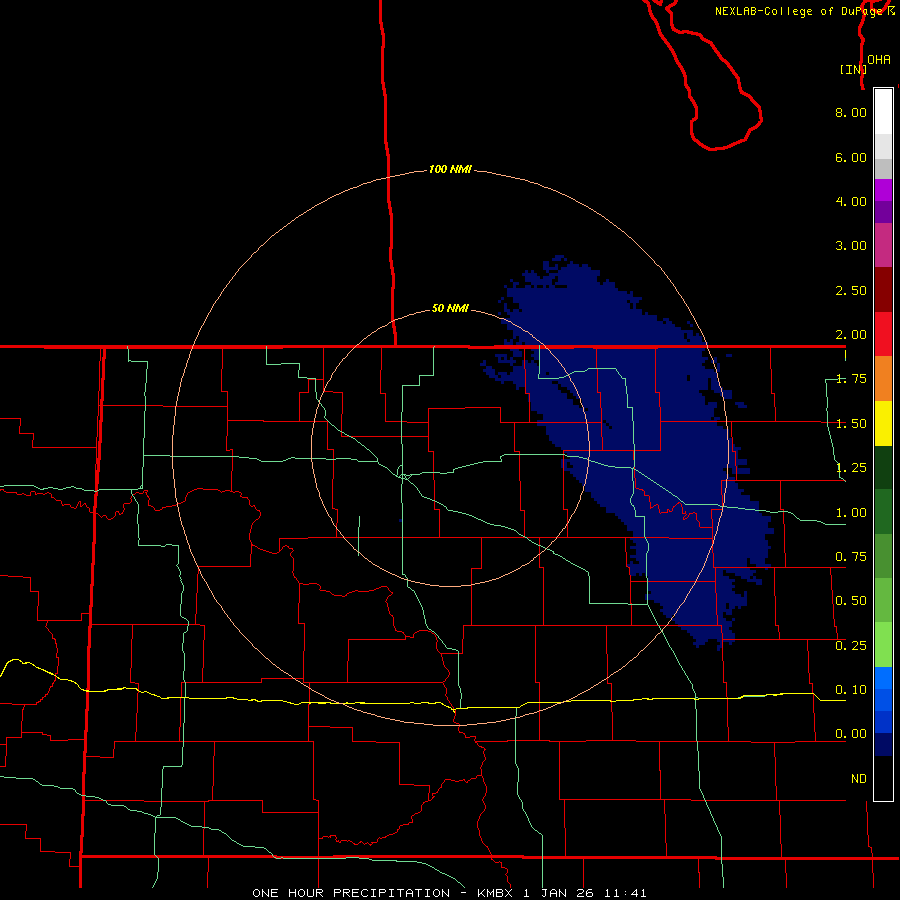Click the 1.50 legend value
The height and width of the screenshot is (900, 900).
851,424
